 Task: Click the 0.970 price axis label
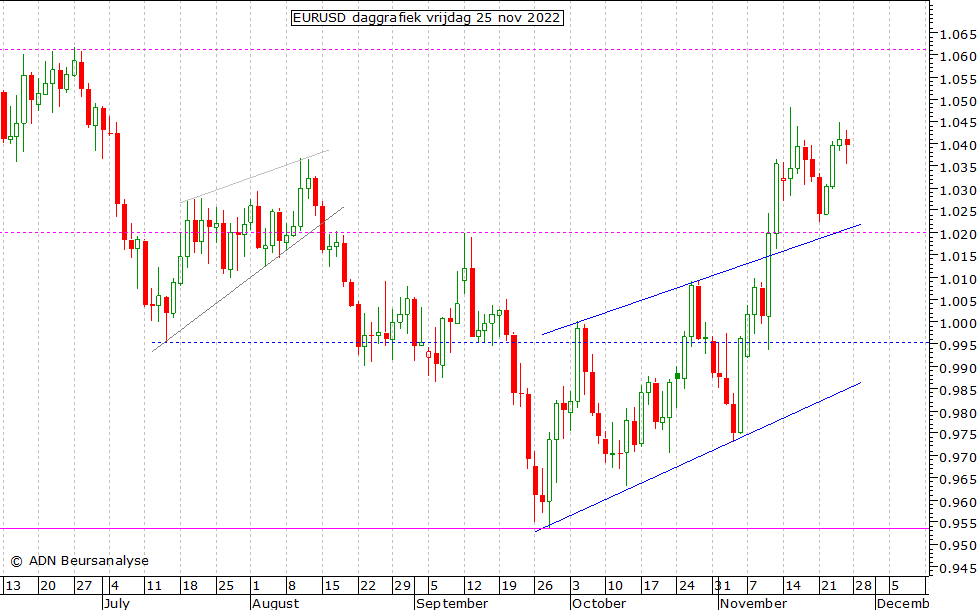click(x=958, y=458)
